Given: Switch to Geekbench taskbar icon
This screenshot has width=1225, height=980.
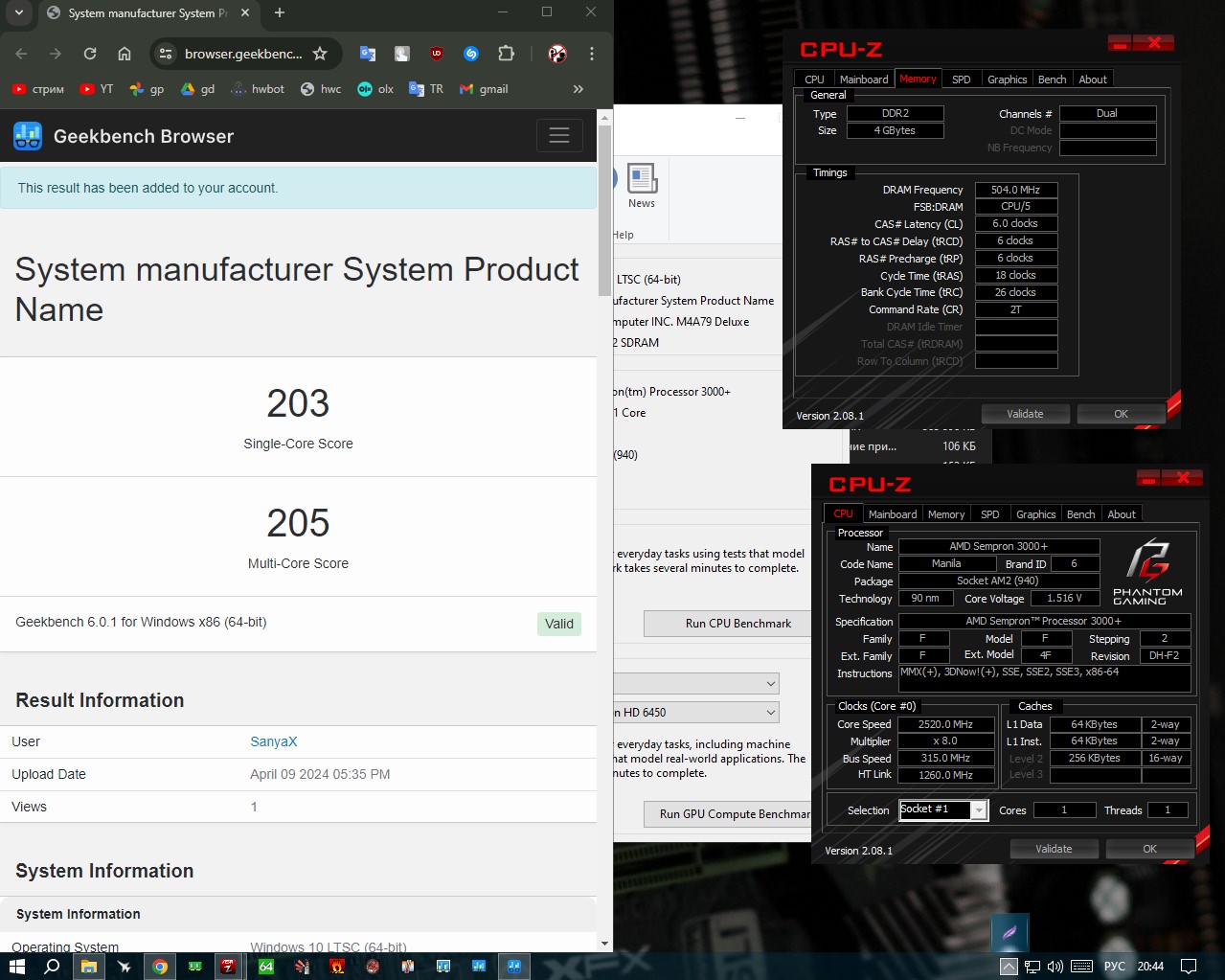Looking at the screenshot, I should 513,966.
